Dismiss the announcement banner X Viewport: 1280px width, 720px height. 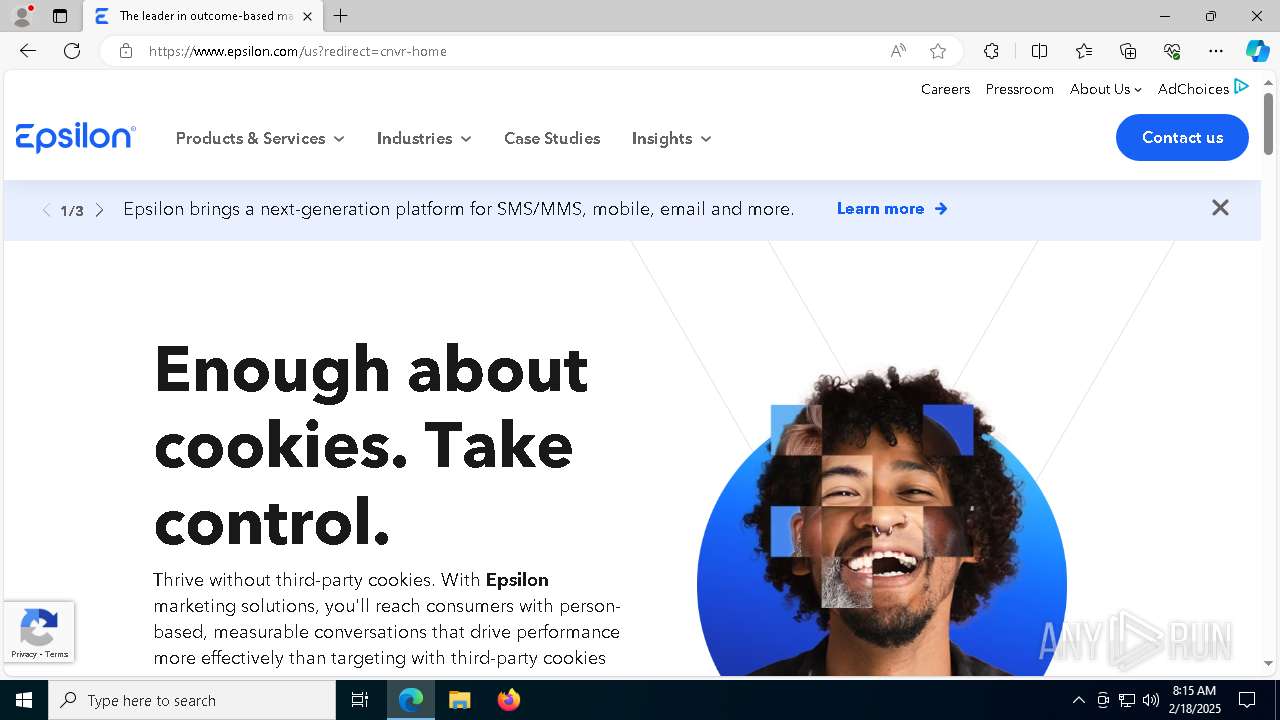1220,207
